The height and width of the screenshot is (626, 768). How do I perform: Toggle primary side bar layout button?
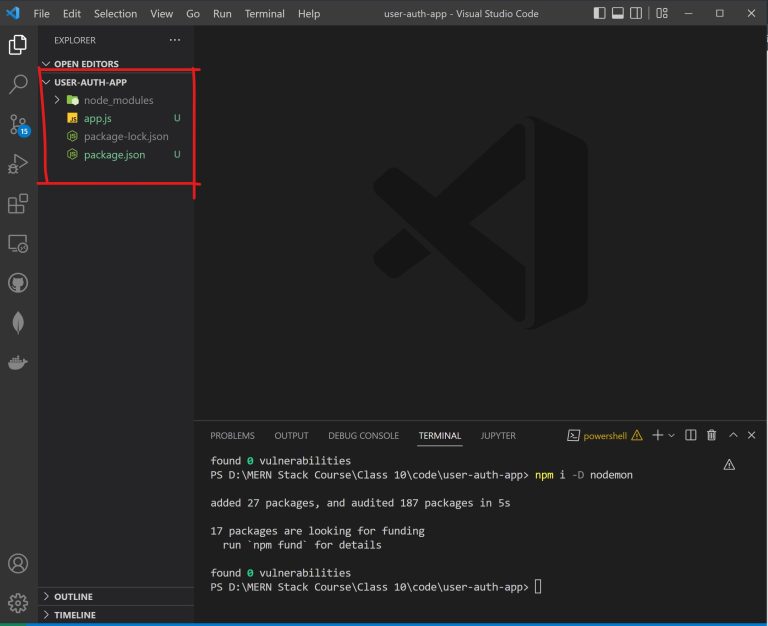[600, 13]
